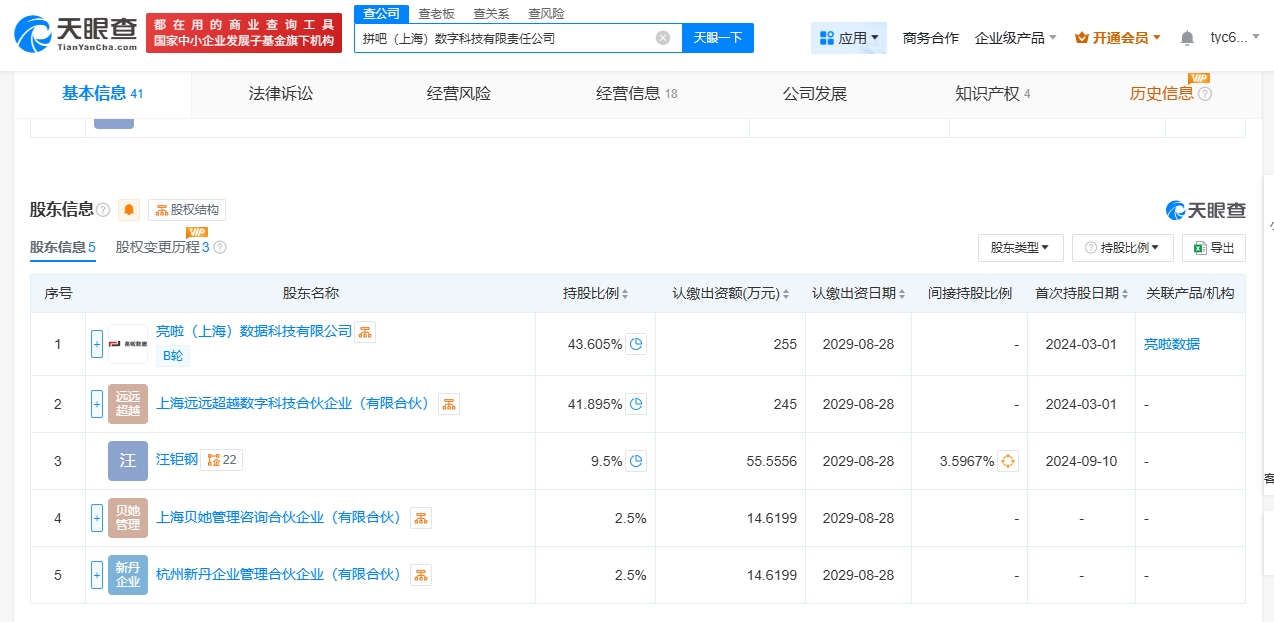The height and width of the screenshot is (622, 1274).
Task: Select the 查公司 search mode
Action: tap(381, 14)
